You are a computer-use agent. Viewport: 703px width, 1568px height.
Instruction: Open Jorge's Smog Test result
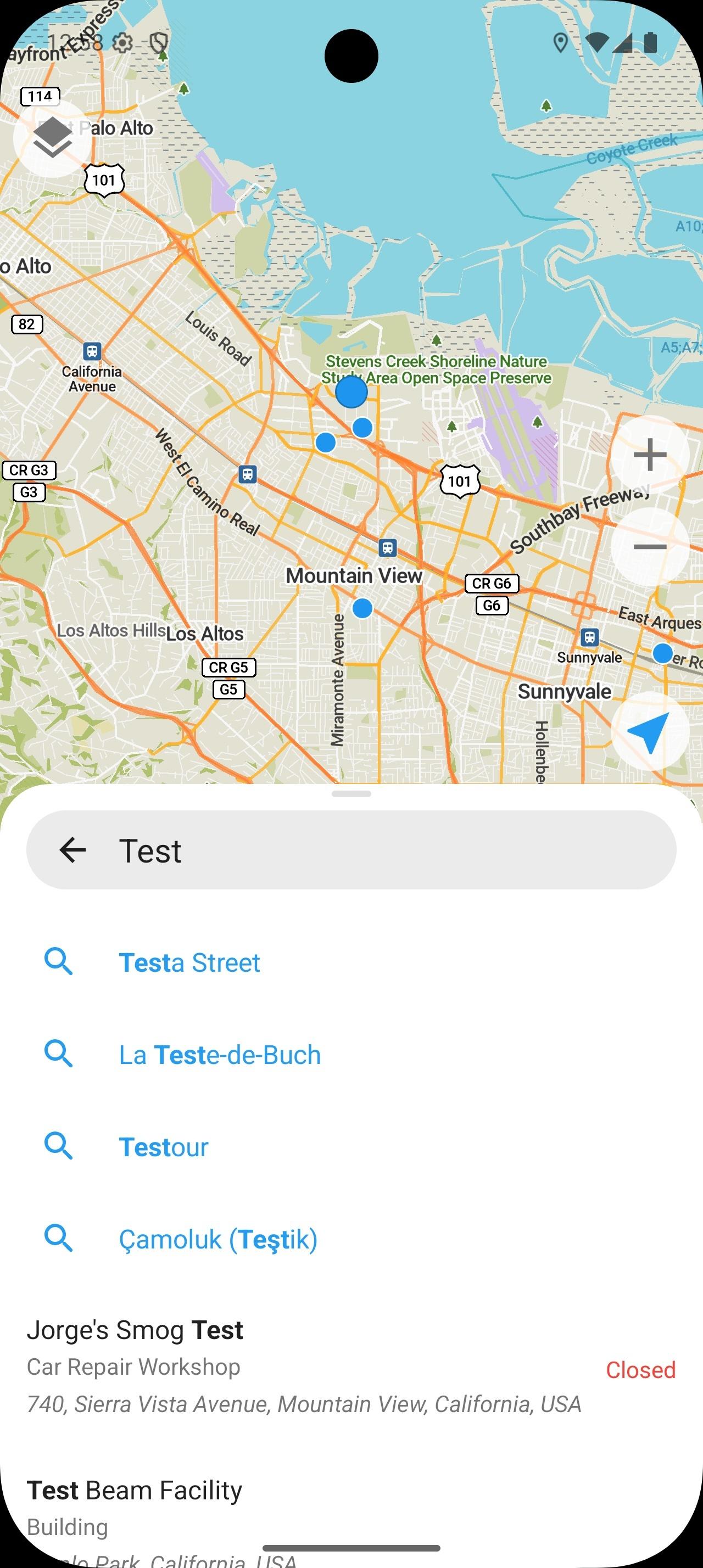[304, 1367]
